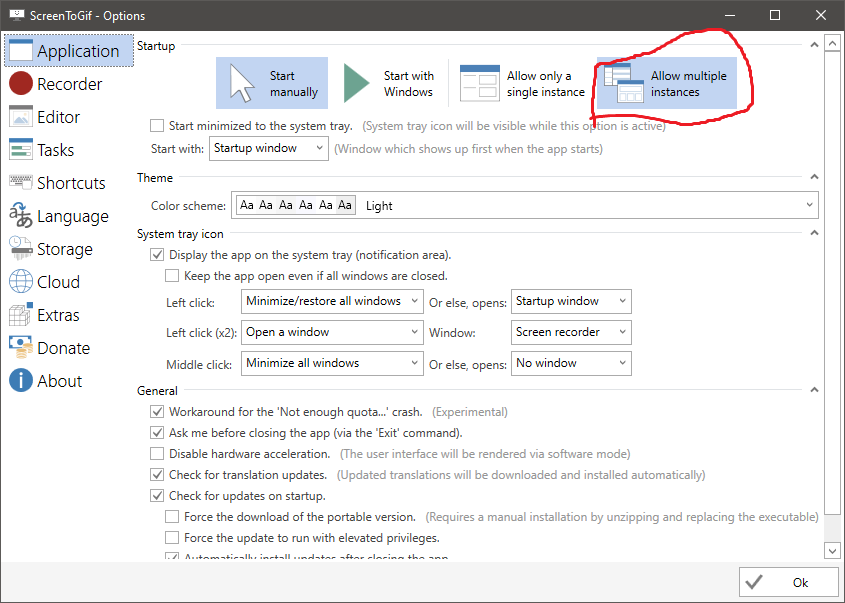Open the Light color scheme selector
This screenshot has width=845, height=603.
525,205
